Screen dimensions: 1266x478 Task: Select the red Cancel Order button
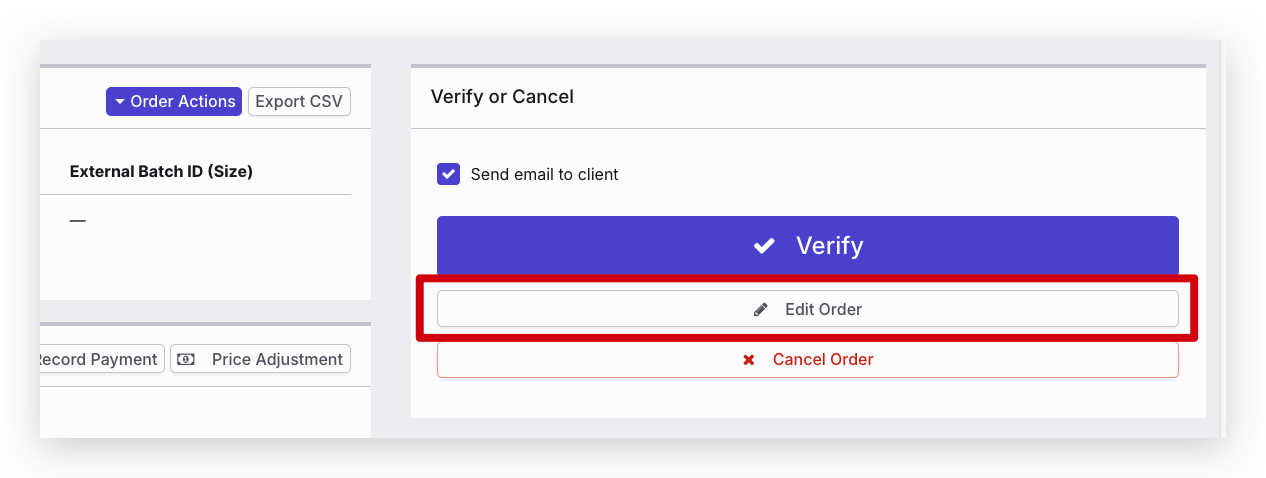[807, 360]
